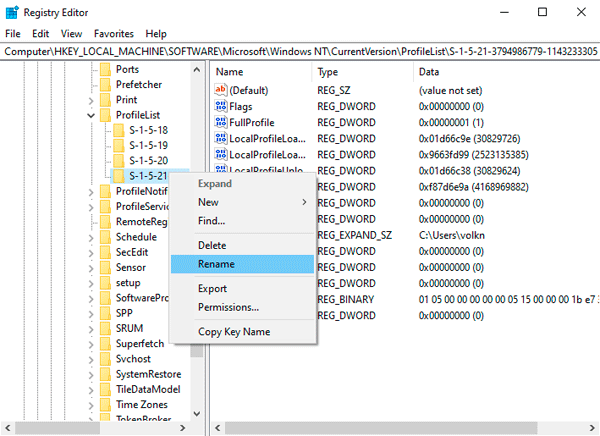The height and width of the screenshot is (436, 600).
Task: Expand the Superfetch tree node
Action: coord(91,345)
